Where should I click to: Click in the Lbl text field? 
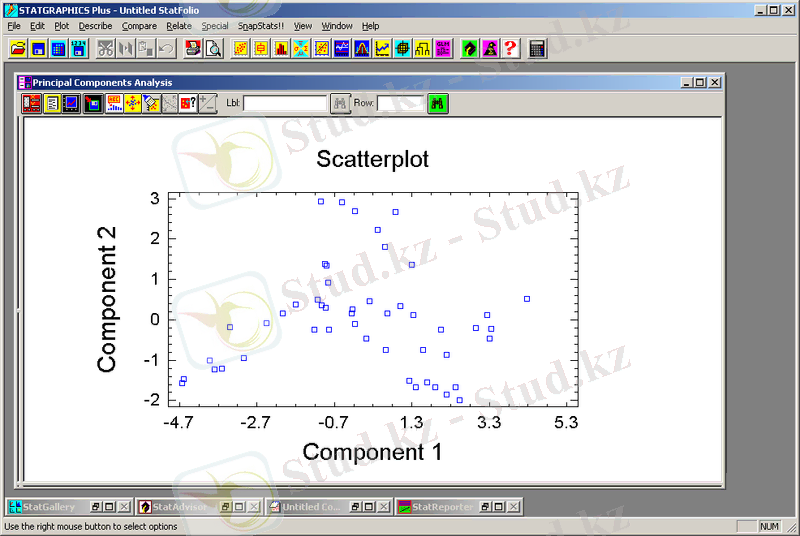coord(286,103)
